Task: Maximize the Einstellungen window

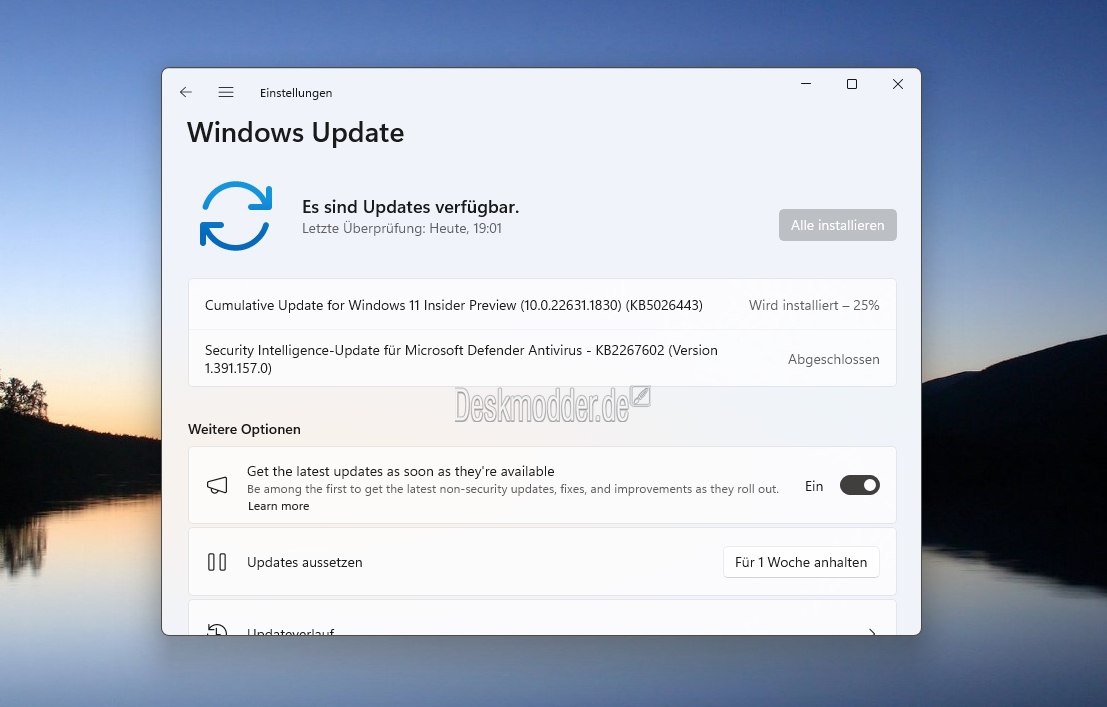Action: tap(852, 84)
